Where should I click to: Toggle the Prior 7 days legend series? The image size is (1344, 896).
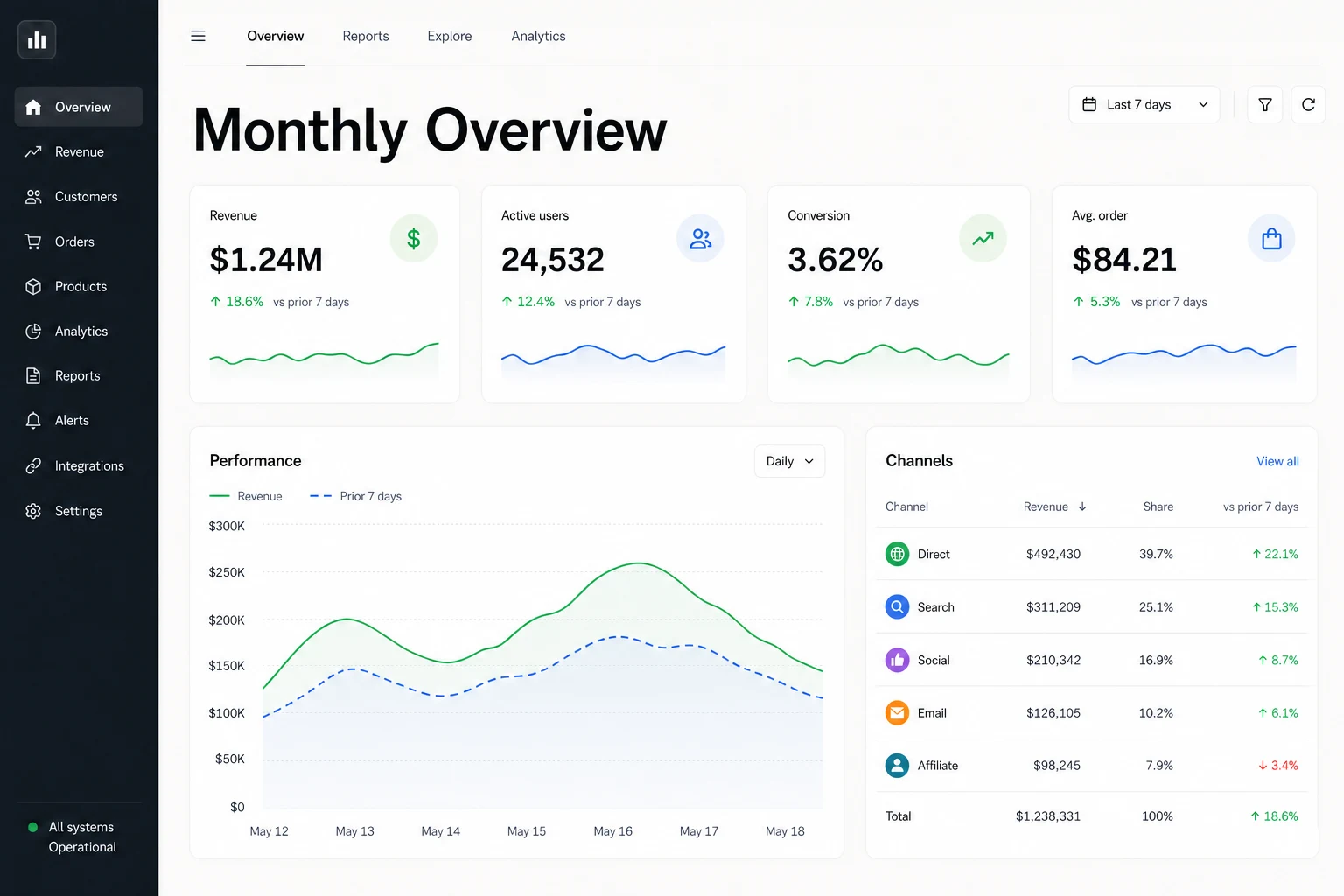pos(355,496)
